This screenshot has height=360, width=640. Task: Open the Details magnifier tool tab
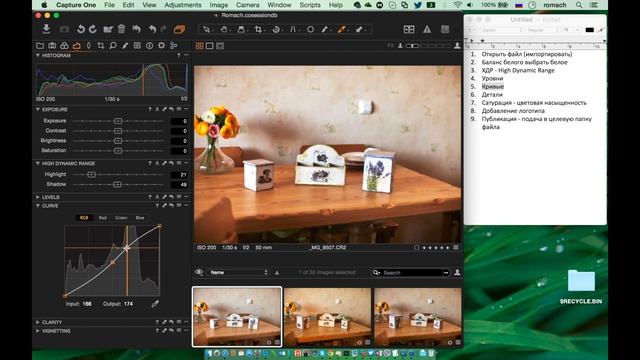[113, 46]
